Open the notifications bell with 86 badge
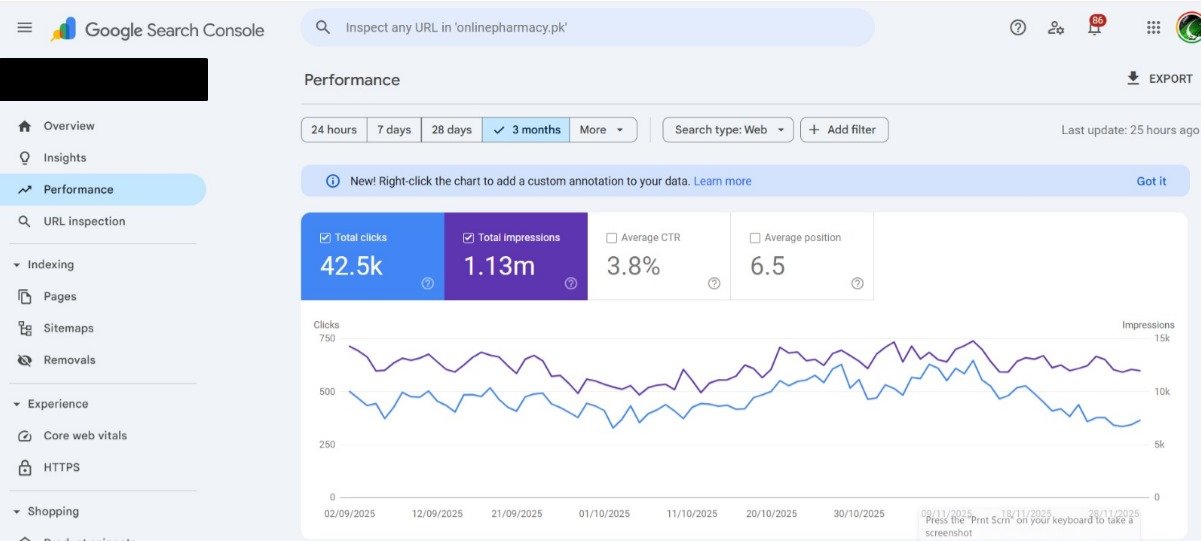 pos(1094,28)
